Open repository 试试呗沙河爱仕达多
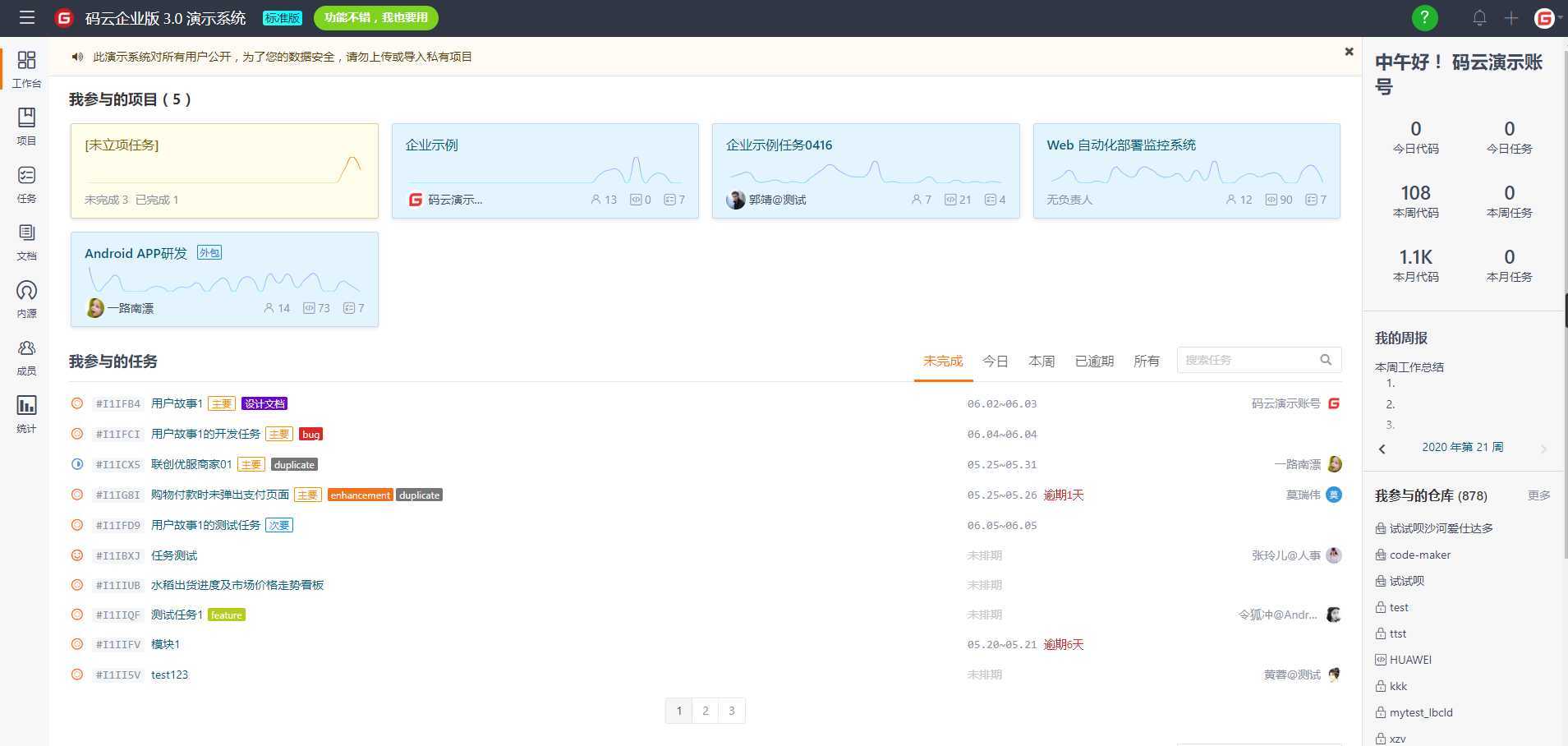This screenshot has height=746, width=1568. coord(1442,528)
